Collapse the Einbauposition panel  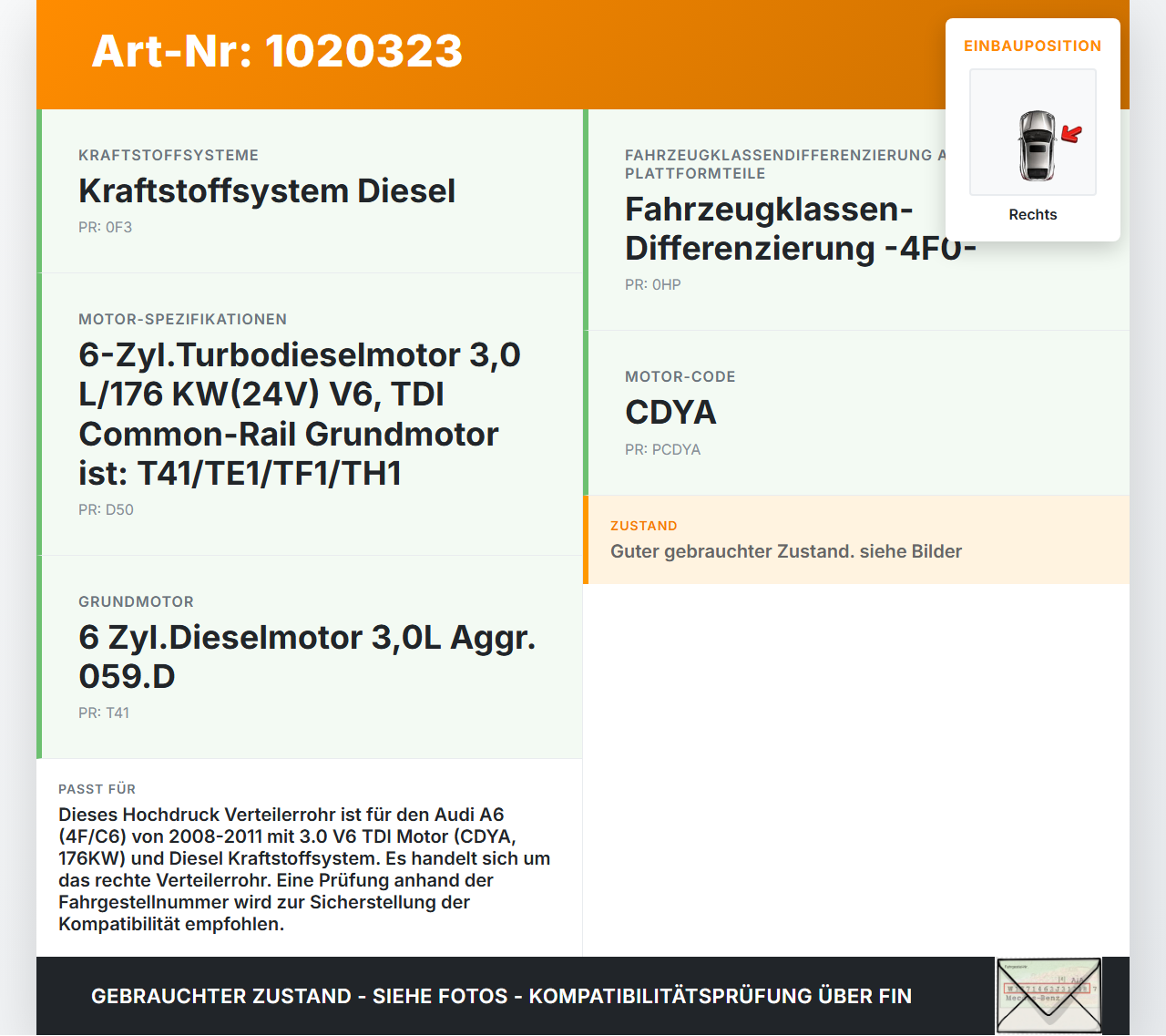1033,46
